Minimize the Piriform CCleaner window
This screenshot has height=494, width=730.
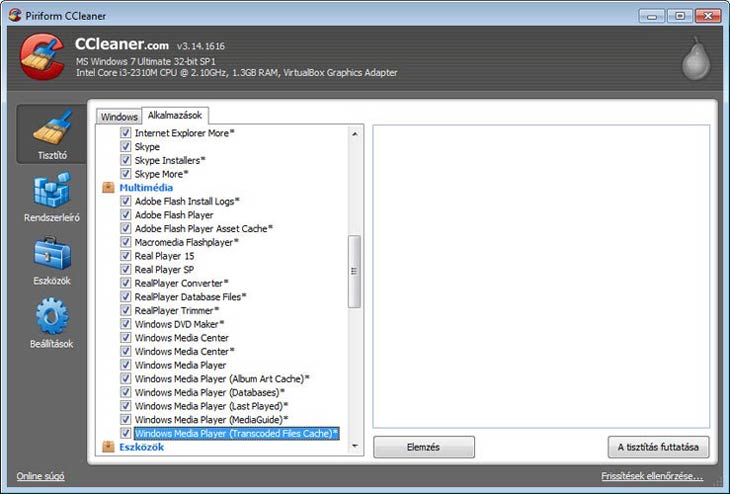coord(651,16)
